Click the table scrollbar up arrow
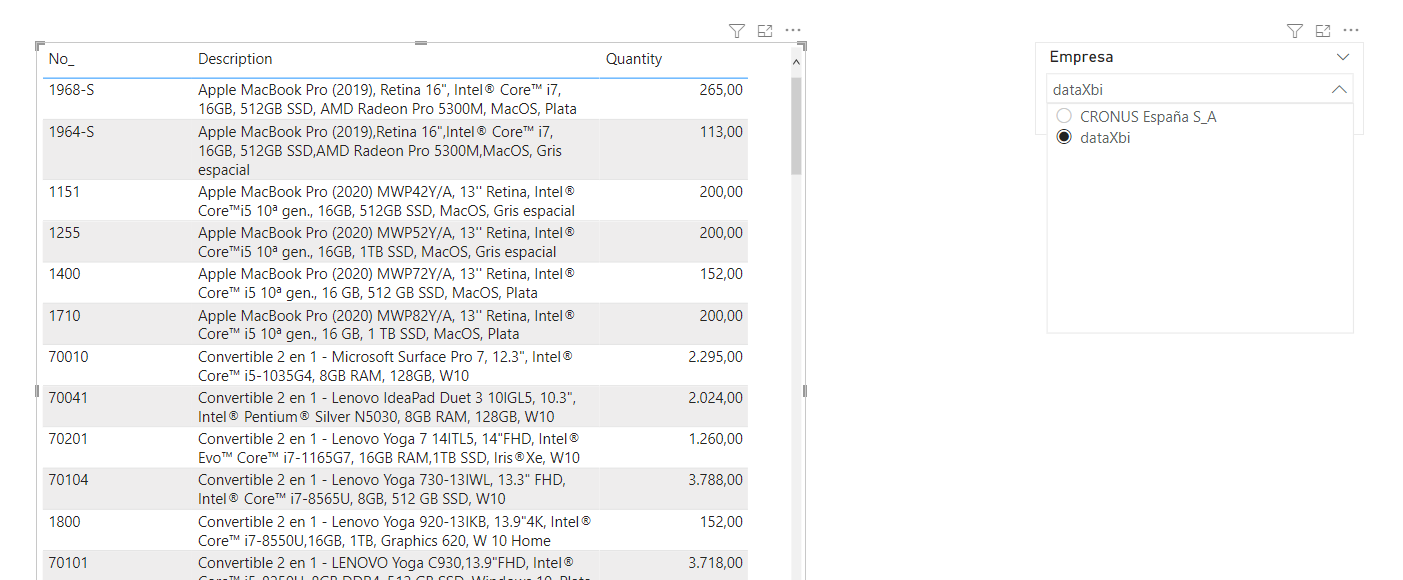This screenshot has height=580, width=1403. pyautogui.click(x=796, y=63)
